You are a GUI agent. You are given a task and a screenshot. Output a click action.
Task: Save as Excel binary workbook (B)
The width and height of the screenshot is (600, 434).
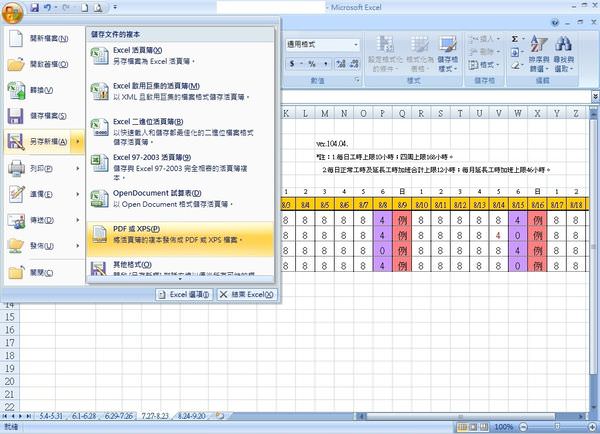click(180, 131)
